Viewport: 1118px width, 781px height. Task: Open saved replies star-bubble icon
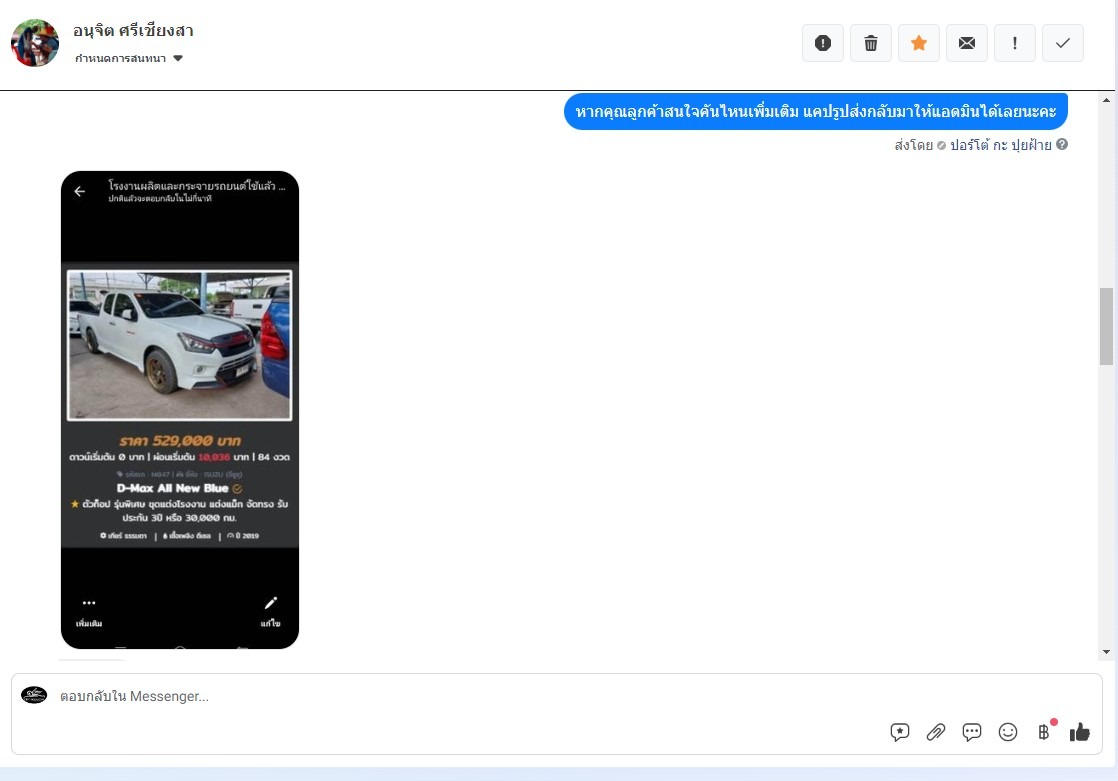(900, 732)
